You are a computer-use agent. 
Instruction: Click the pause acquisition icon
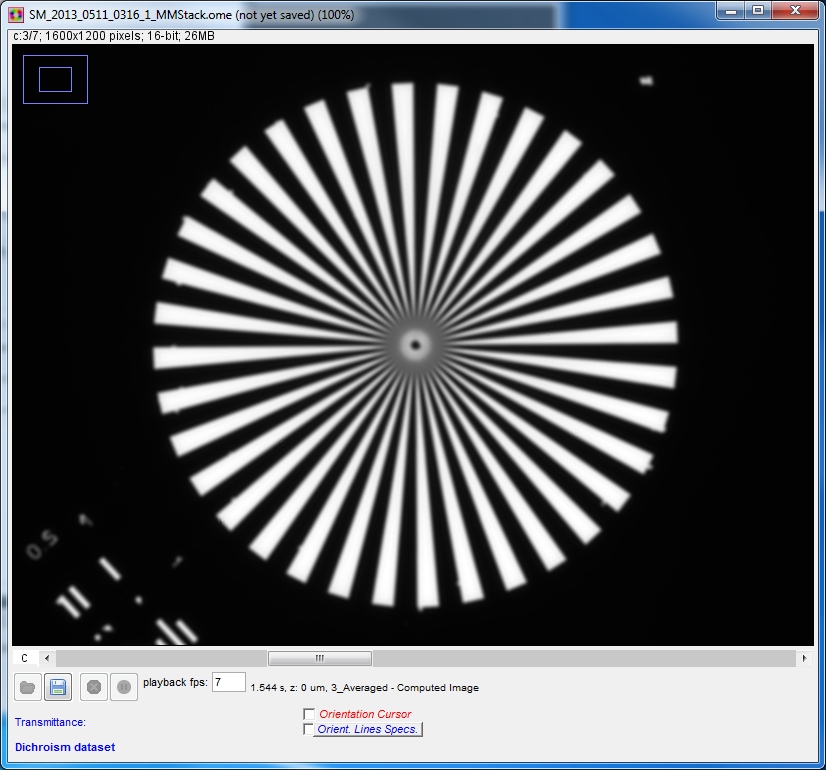coord(123,687)
